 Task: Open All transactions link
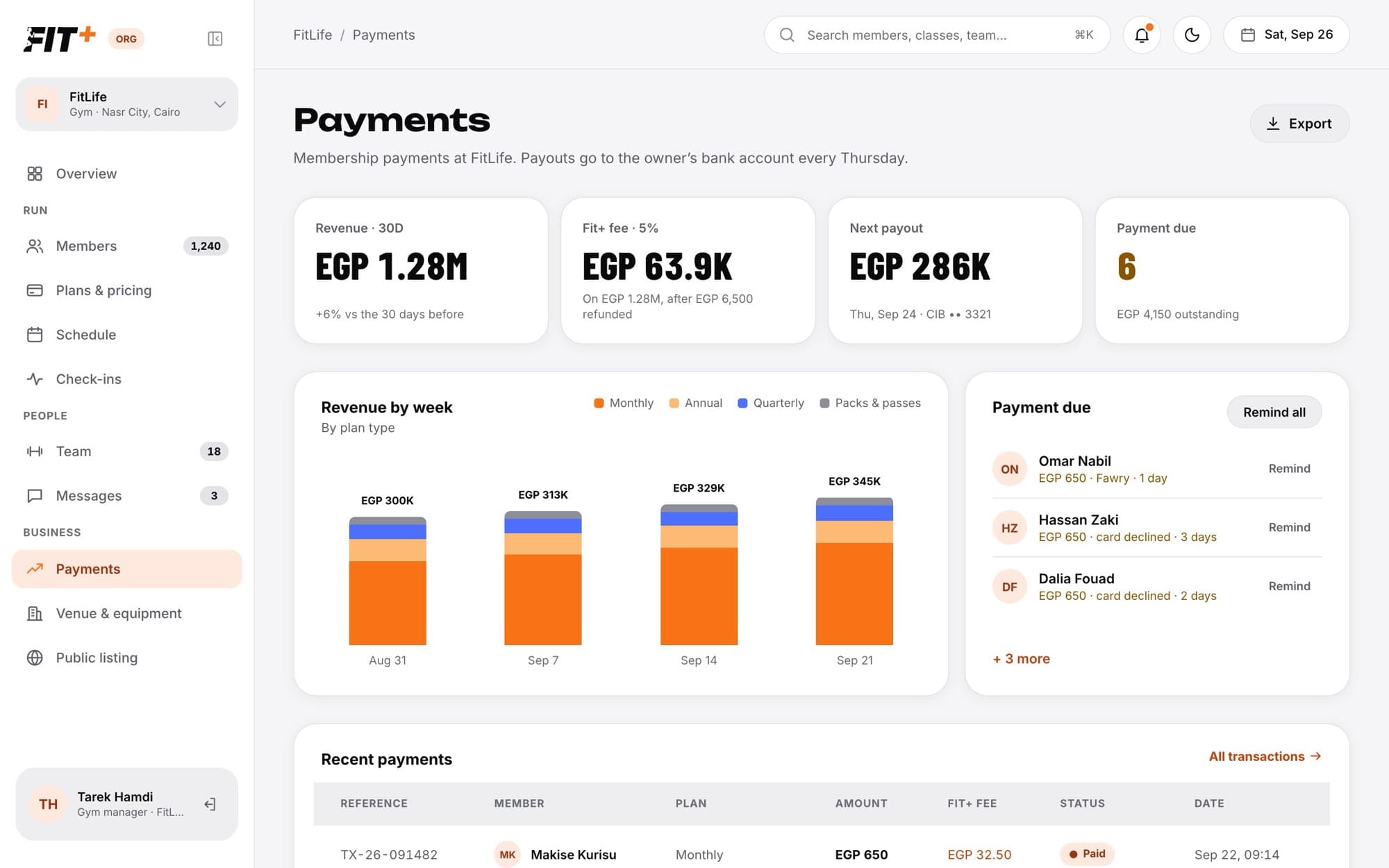1265,757
